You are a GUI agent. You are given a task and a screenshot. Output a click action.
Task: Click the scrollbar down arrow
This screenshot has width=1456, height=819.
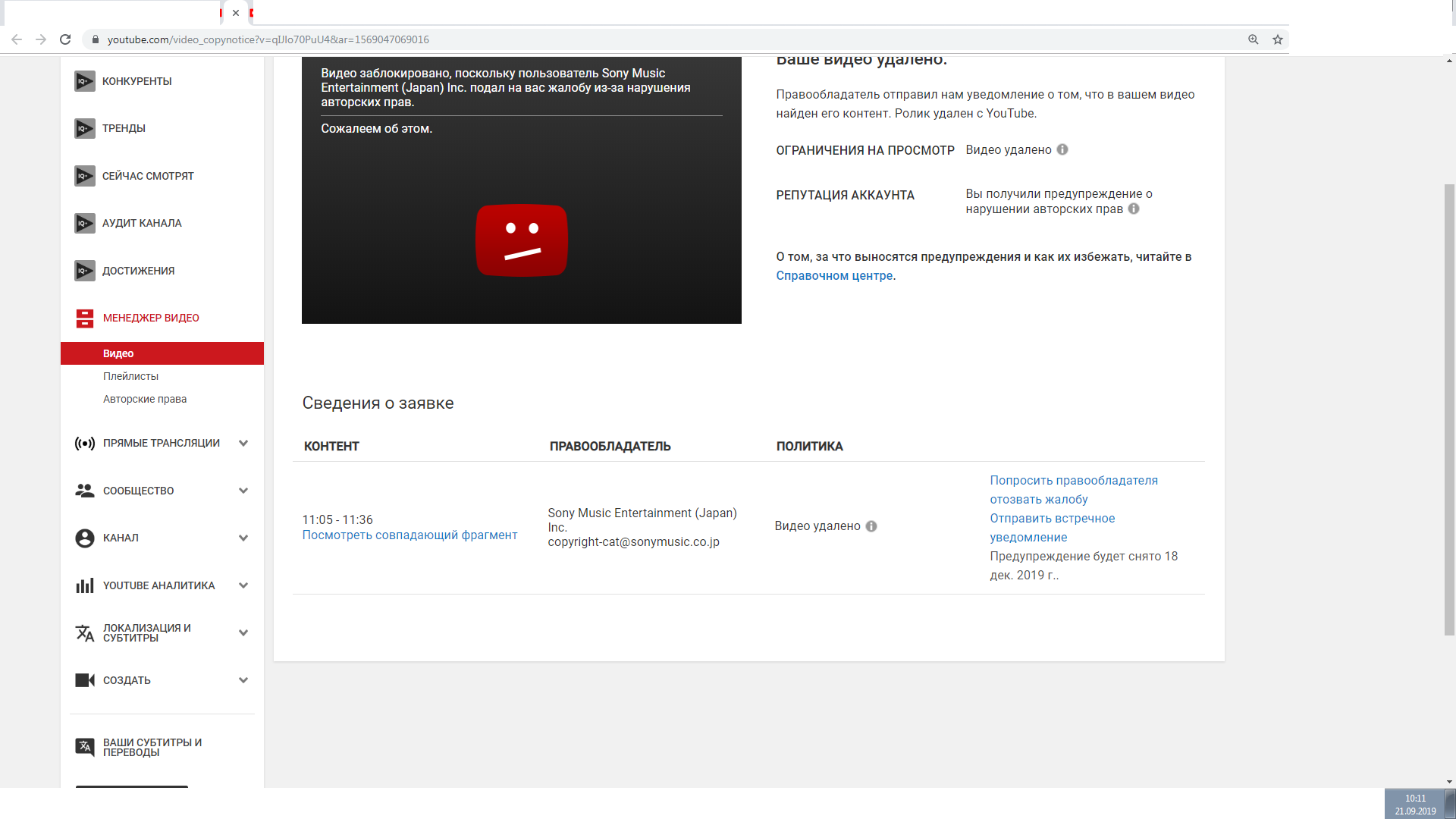click(1449, 781)
